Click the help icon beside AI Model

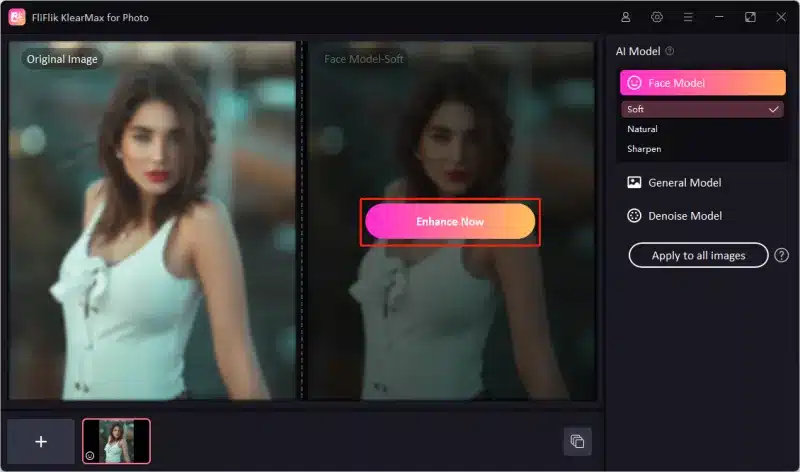coord(670,51)
